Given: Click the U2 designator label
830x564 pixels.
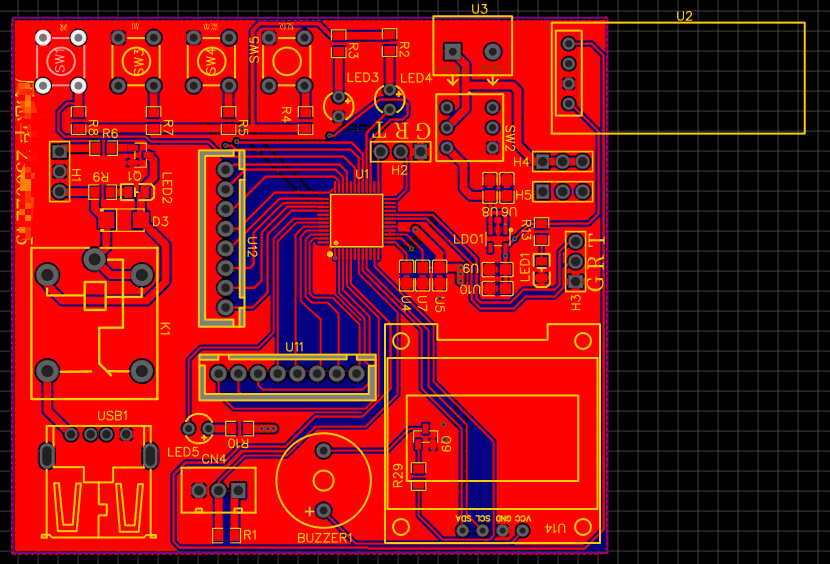Looking at the screenshot, I should 684,16.
